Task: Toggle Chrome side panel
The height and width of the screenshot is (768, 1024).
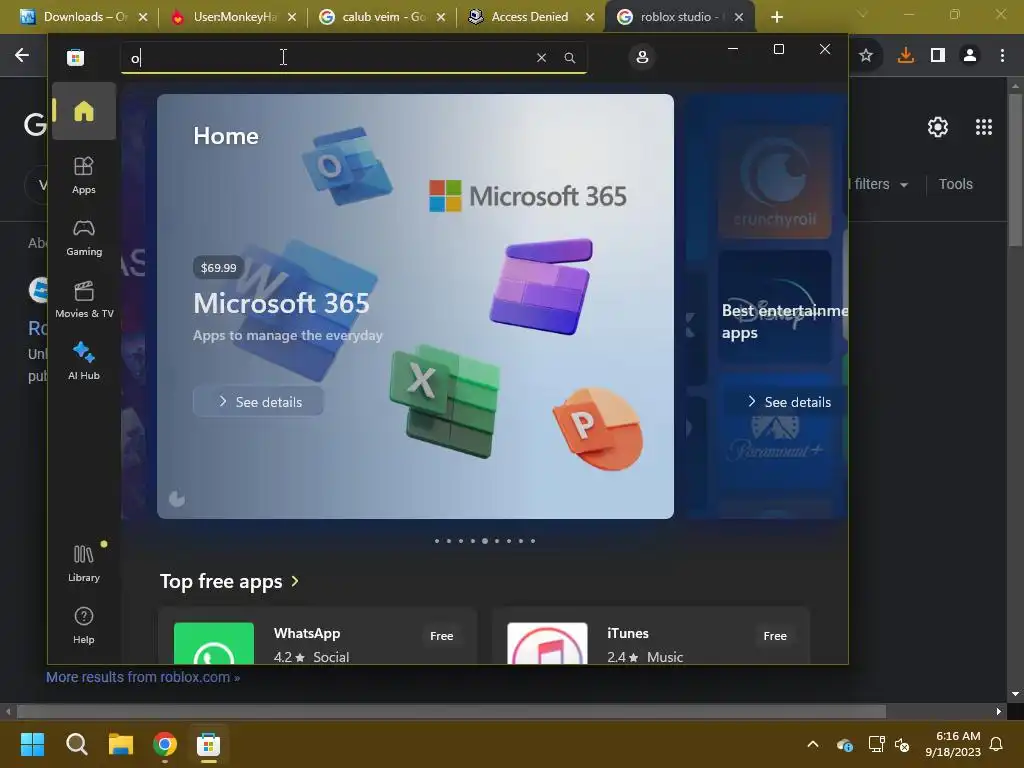Action: coord(938,56)
